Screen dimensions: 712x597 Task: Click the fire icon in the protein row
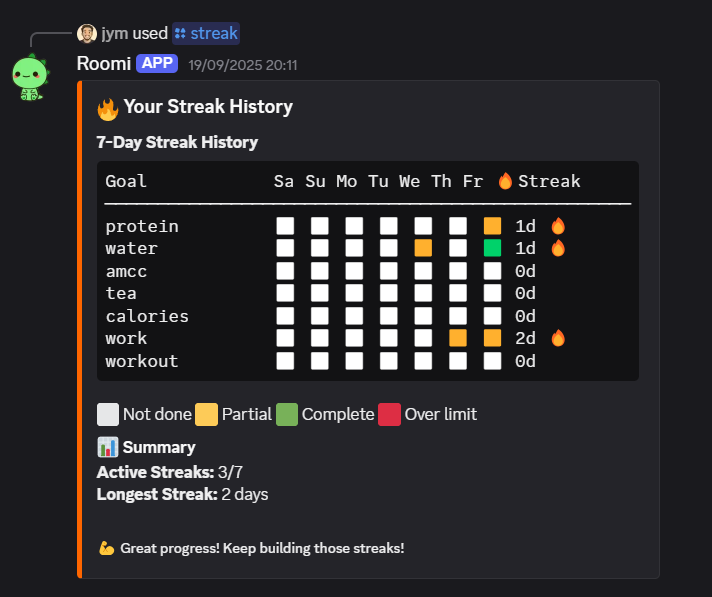558,226
